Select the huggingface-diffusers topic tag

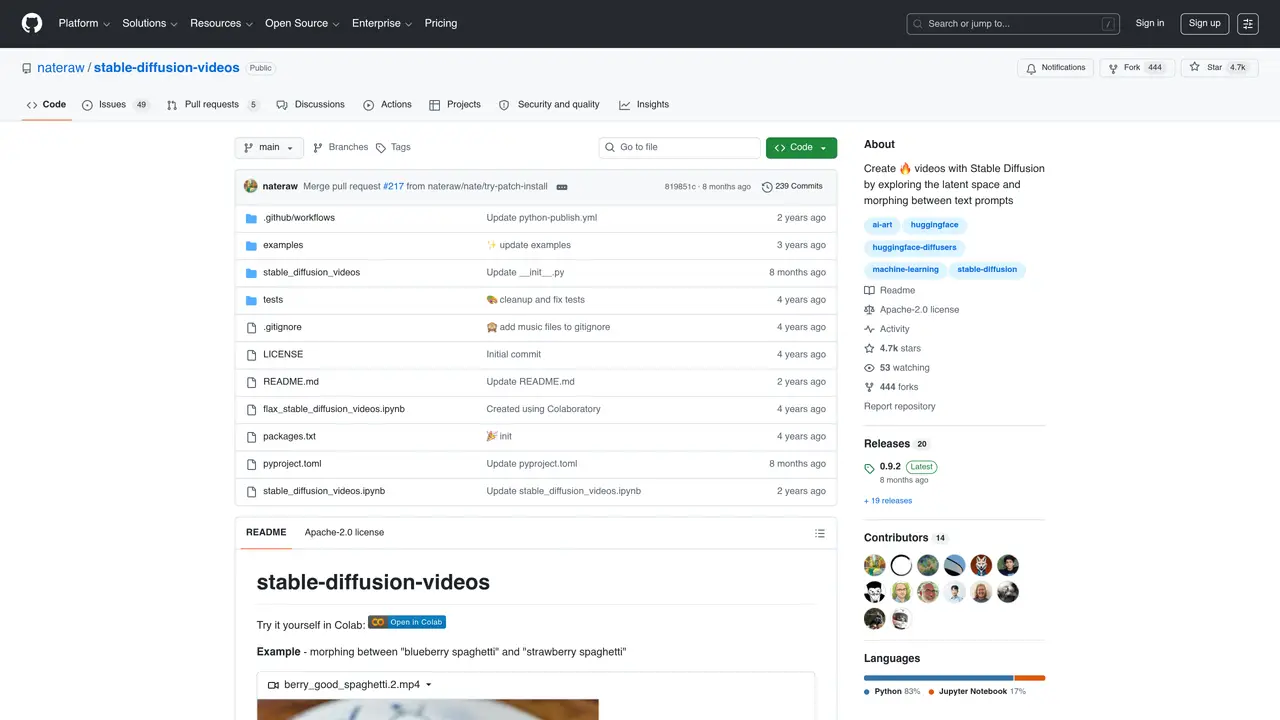[x=914, y=247]
